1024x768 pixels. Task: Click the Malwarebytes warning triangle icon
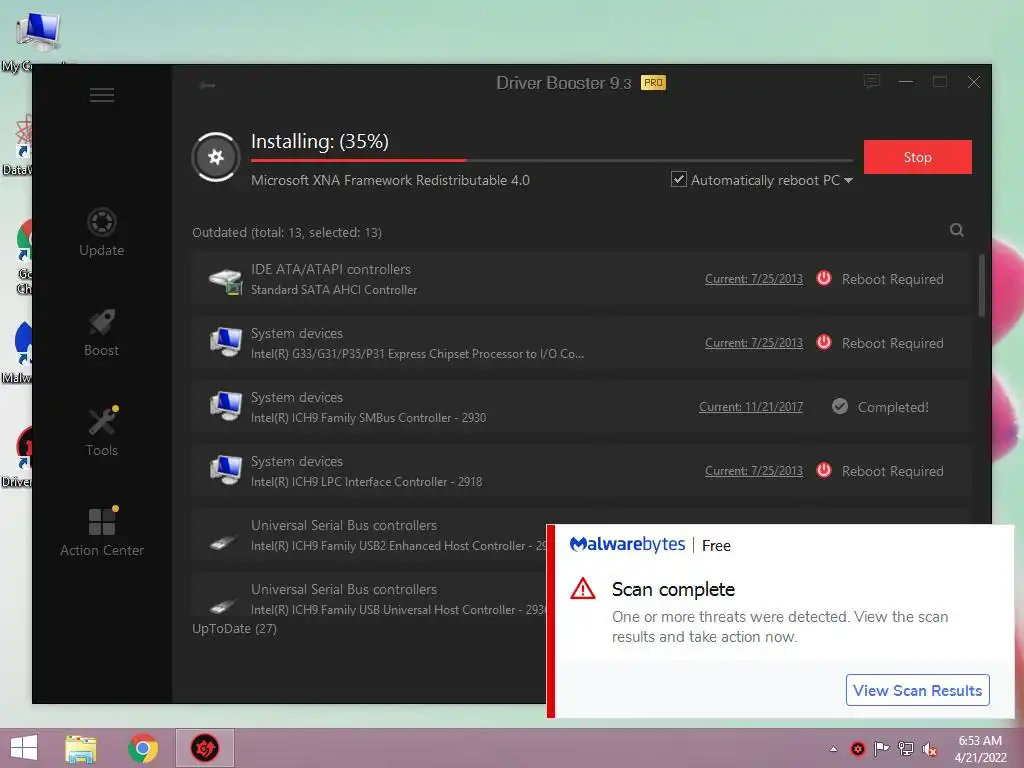tap(583, 588)
